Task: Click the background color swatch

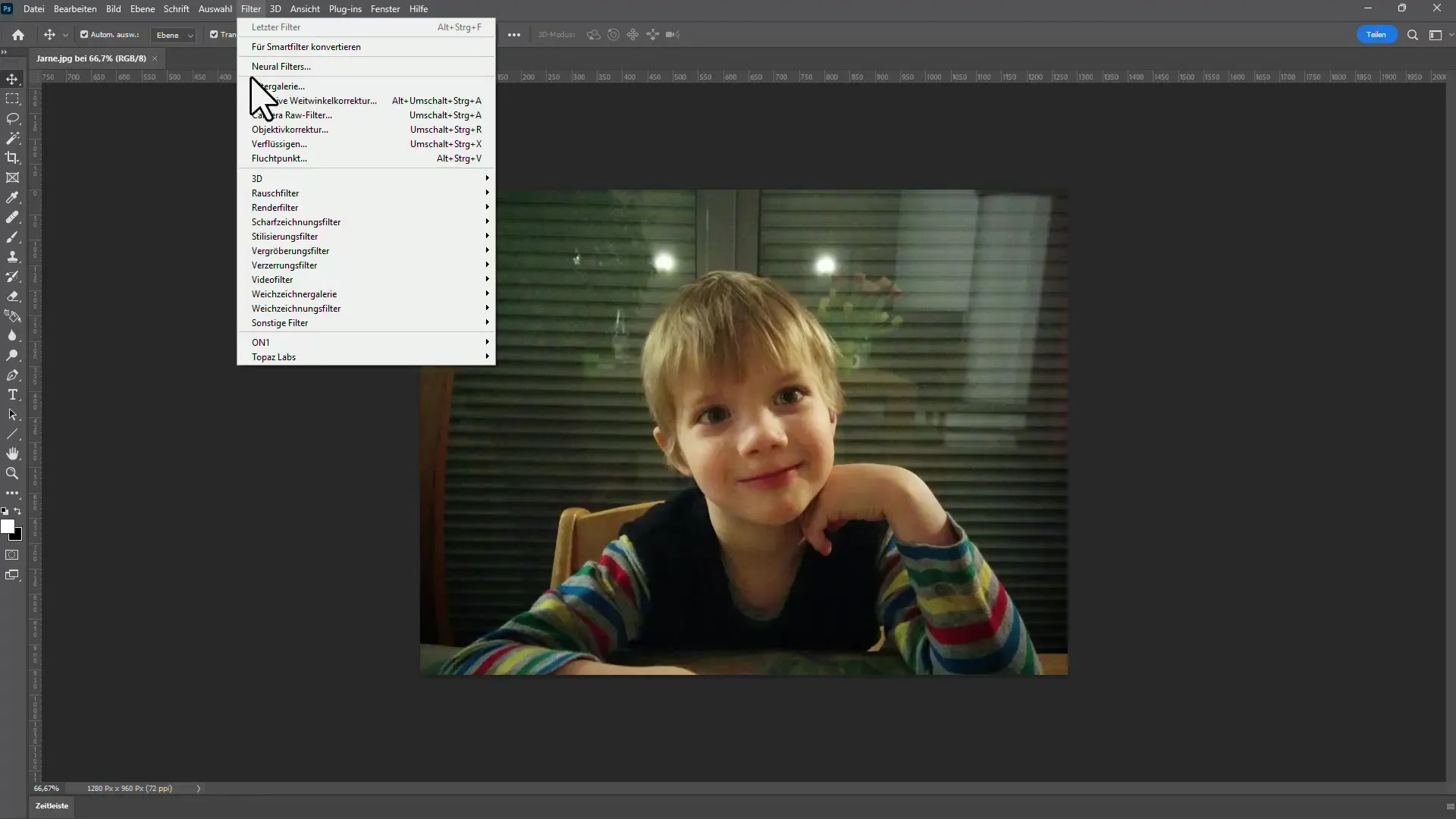Action: [x=18, y=536]
